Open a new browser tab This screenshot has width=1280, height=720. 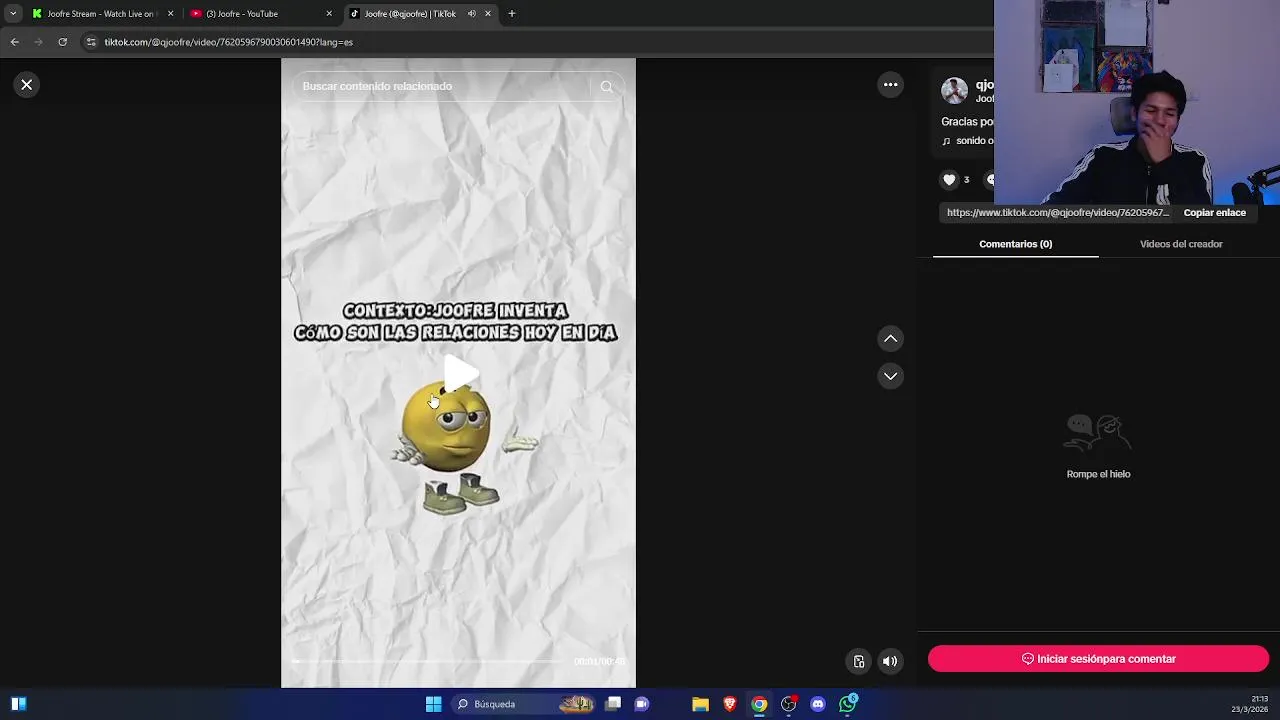(512, 14)
